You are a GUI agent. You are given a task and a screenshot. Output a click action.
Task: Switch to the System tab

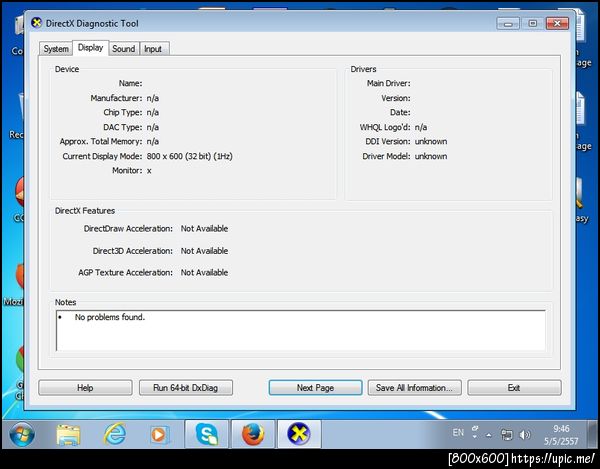pyautogui.click(x=56, y=49)
